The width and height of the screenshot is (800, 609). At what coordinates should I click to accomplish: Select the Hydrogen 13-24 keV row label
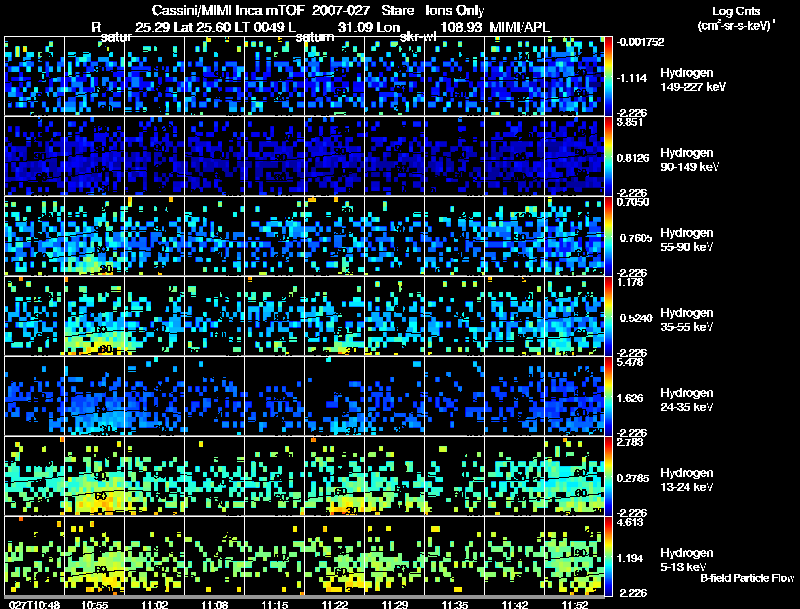tap(687, 480)
